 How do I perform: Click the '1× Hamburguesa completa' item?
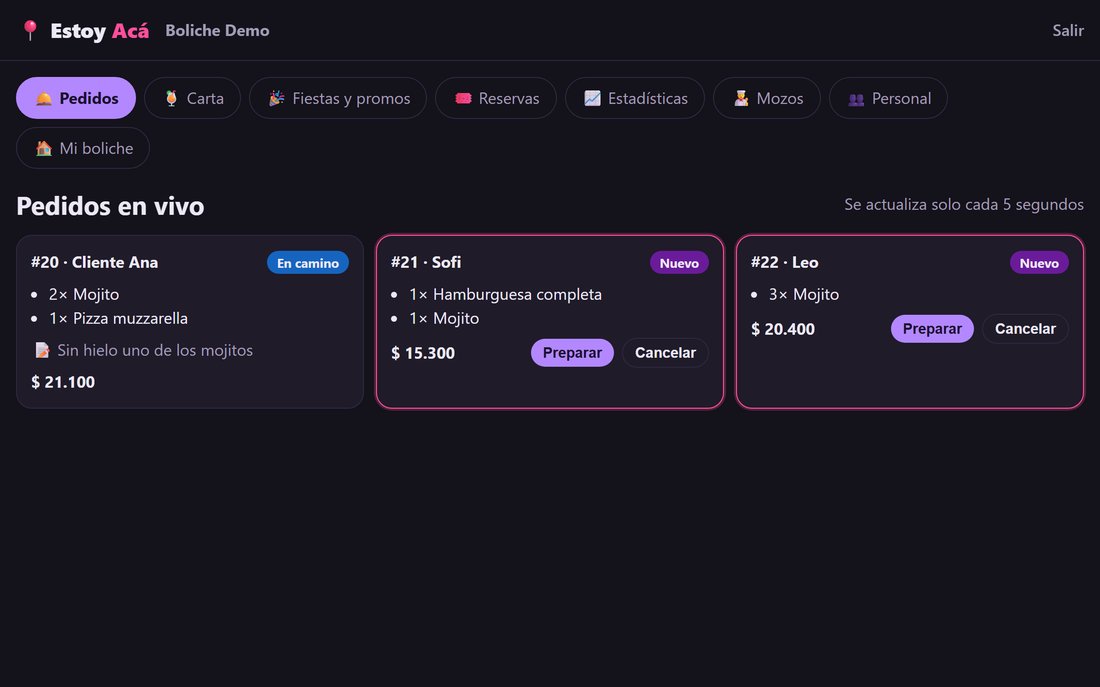click(505, 294)
